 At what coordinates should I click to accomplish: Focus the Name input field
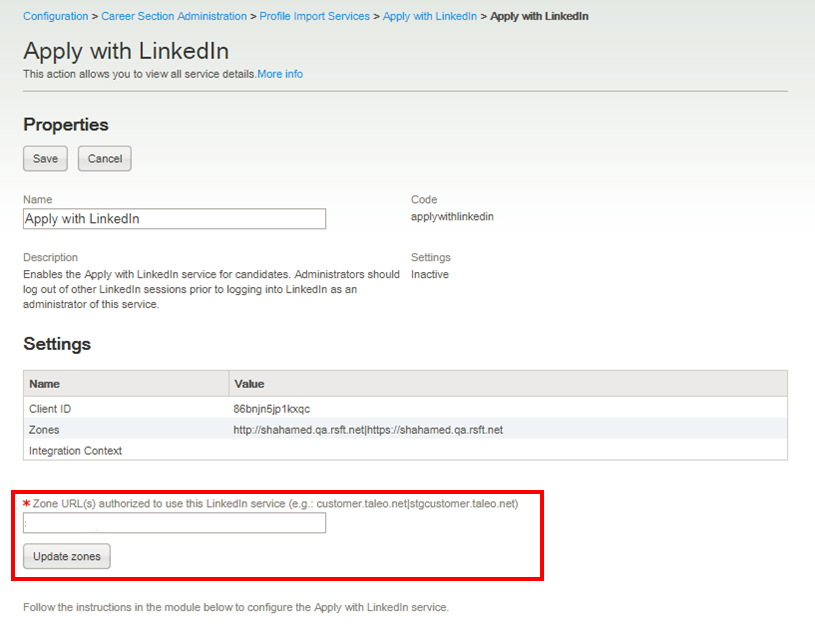point(174,219)
